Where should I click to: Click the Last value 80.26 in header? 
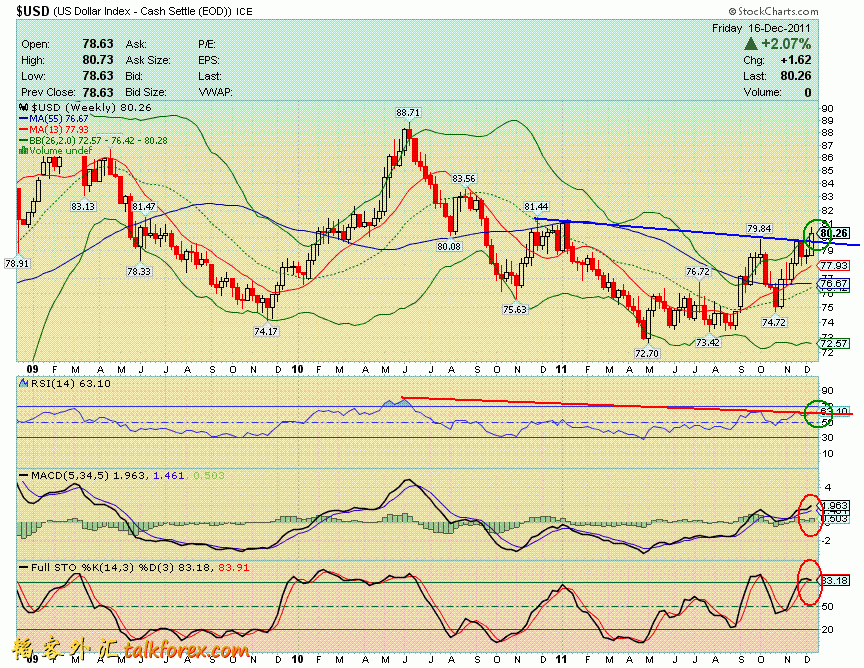click(796, 76)
